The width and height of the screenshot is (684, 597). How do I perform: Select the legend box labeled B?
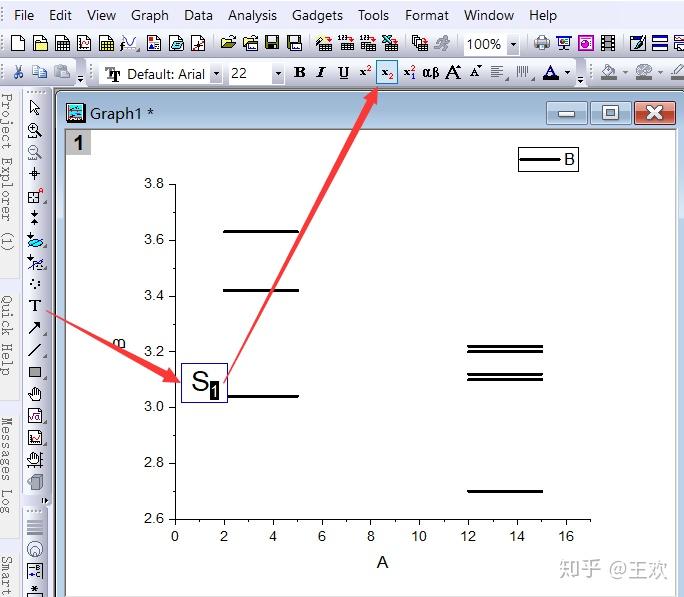548,159
